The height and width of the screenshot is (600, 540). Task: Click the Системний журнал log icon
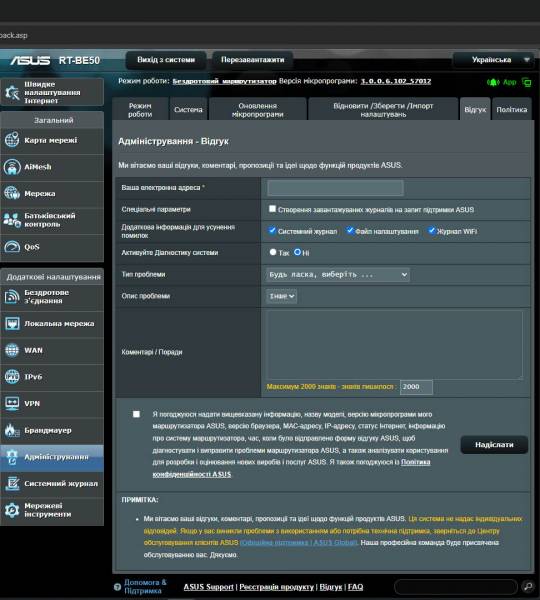pos(12,484)
